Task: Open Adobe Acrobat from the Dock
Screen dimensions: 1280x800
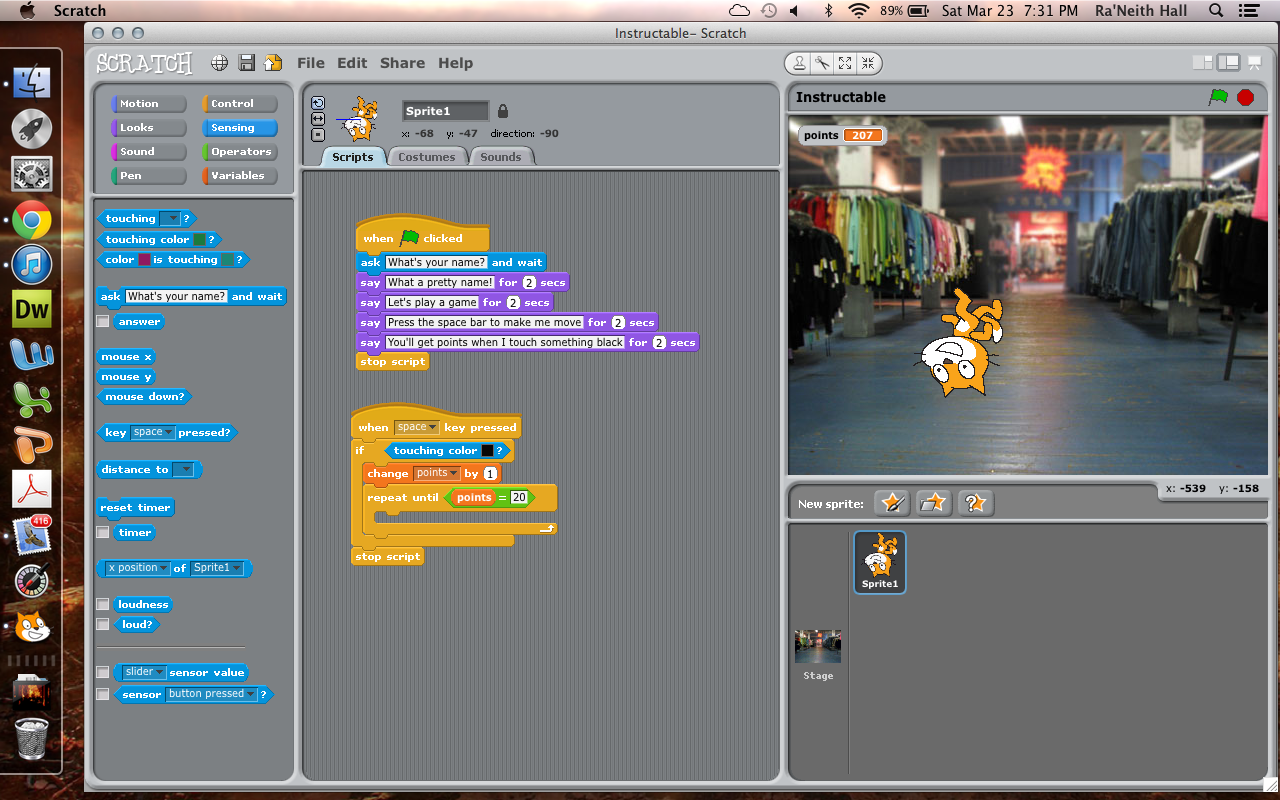Action: click(32, 489)
